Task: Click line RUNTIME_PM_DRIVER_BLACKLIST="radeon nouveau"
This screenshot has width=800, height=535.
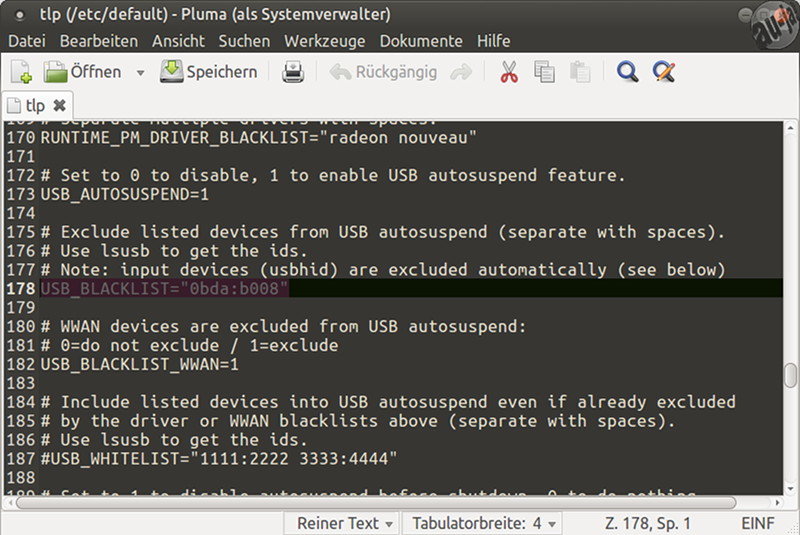Action: pos(258,138)
